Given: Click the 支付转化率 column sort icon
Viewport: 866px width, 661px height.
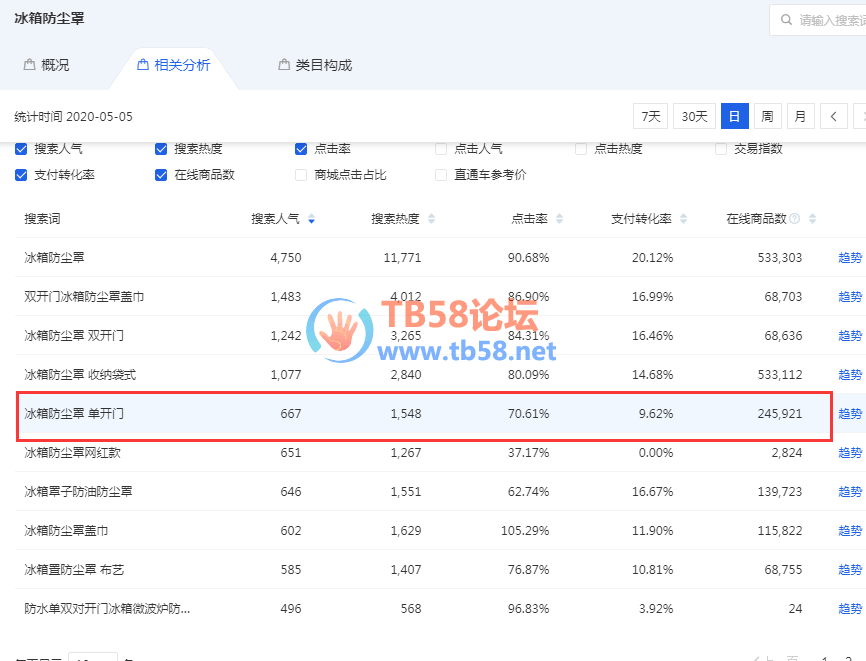Looking at the screenshot, I should pos(683,219).
